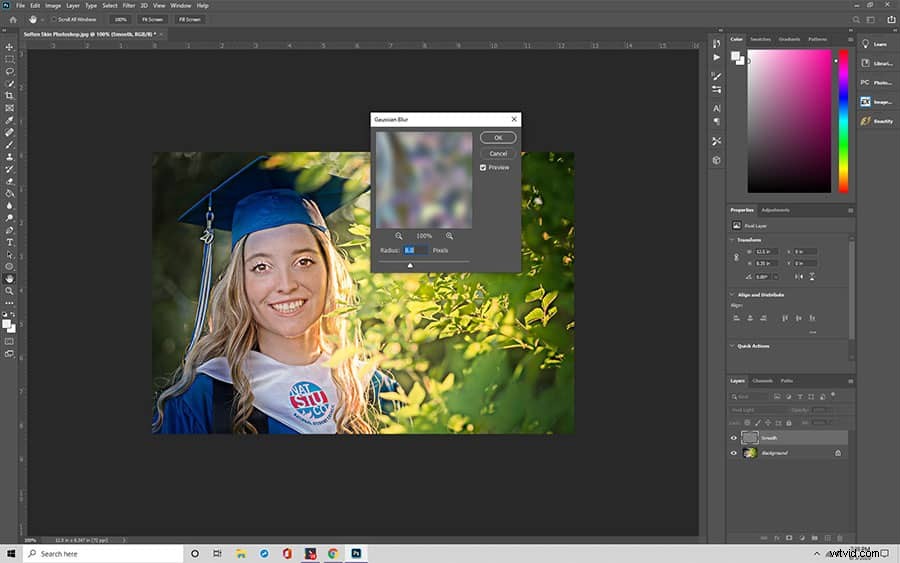Select the Path Selection tool
This screenshot has height=563, width=900.
pos(9,254)
